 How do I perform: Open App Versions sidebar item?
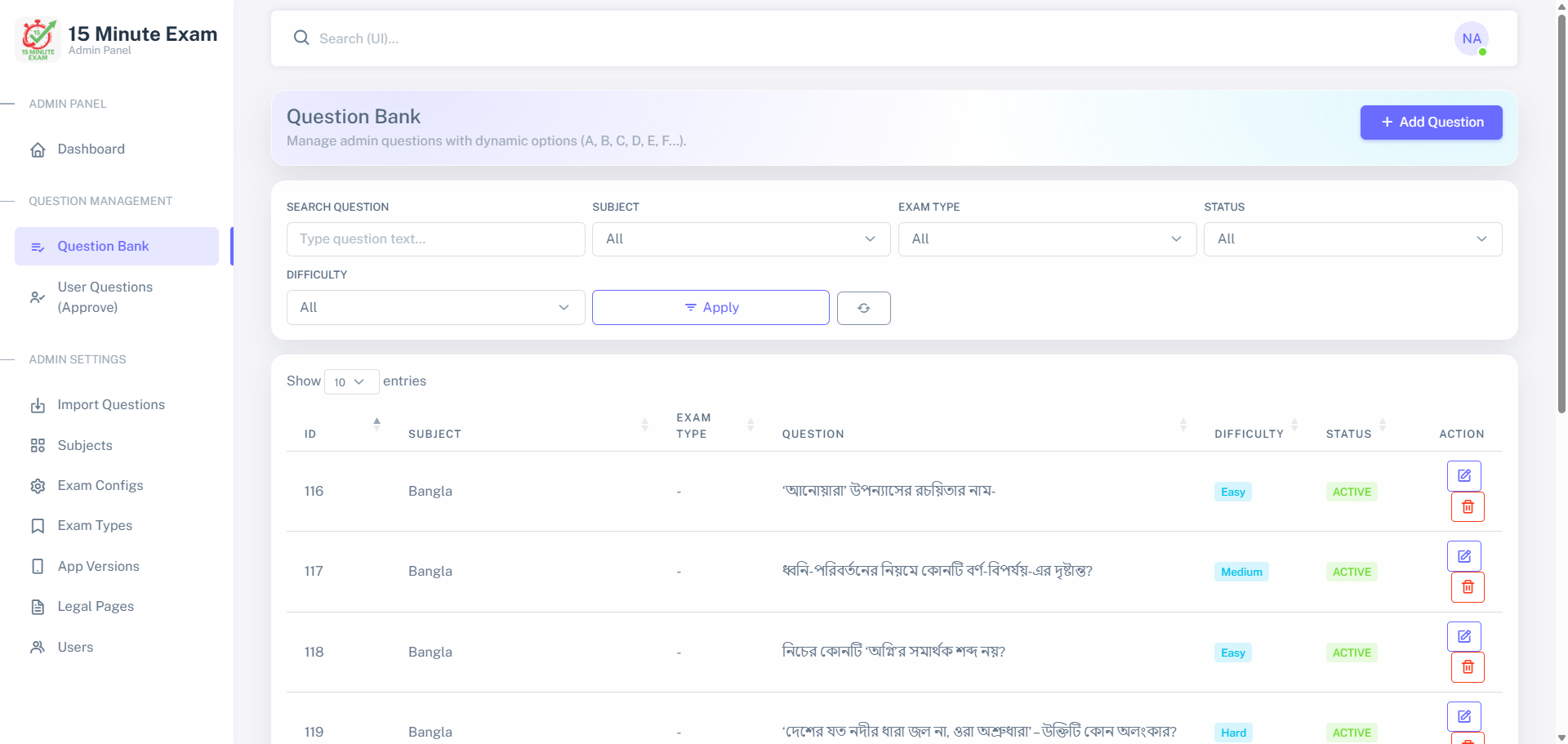117,567
